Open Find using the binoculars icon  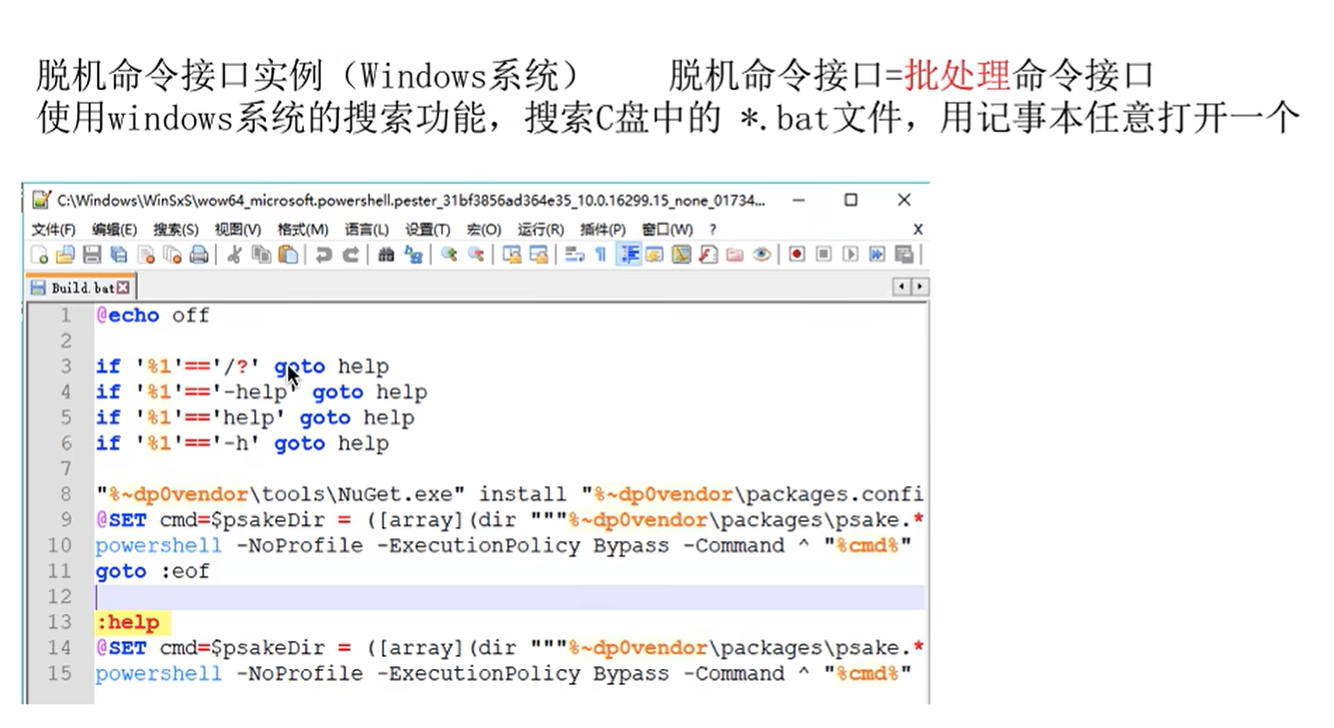pos(386,254)
